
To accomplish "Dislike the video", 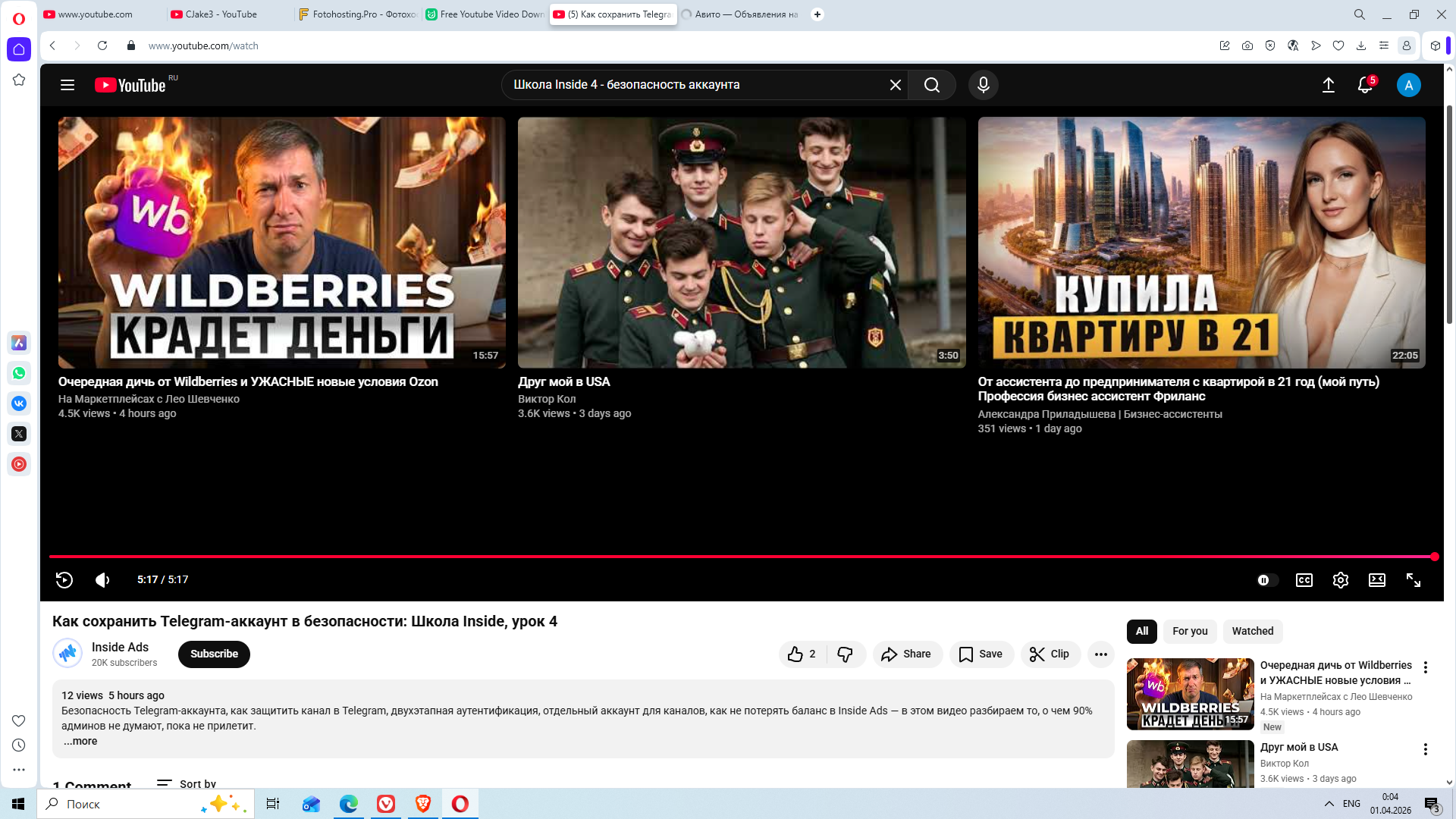I will (845, 654).
